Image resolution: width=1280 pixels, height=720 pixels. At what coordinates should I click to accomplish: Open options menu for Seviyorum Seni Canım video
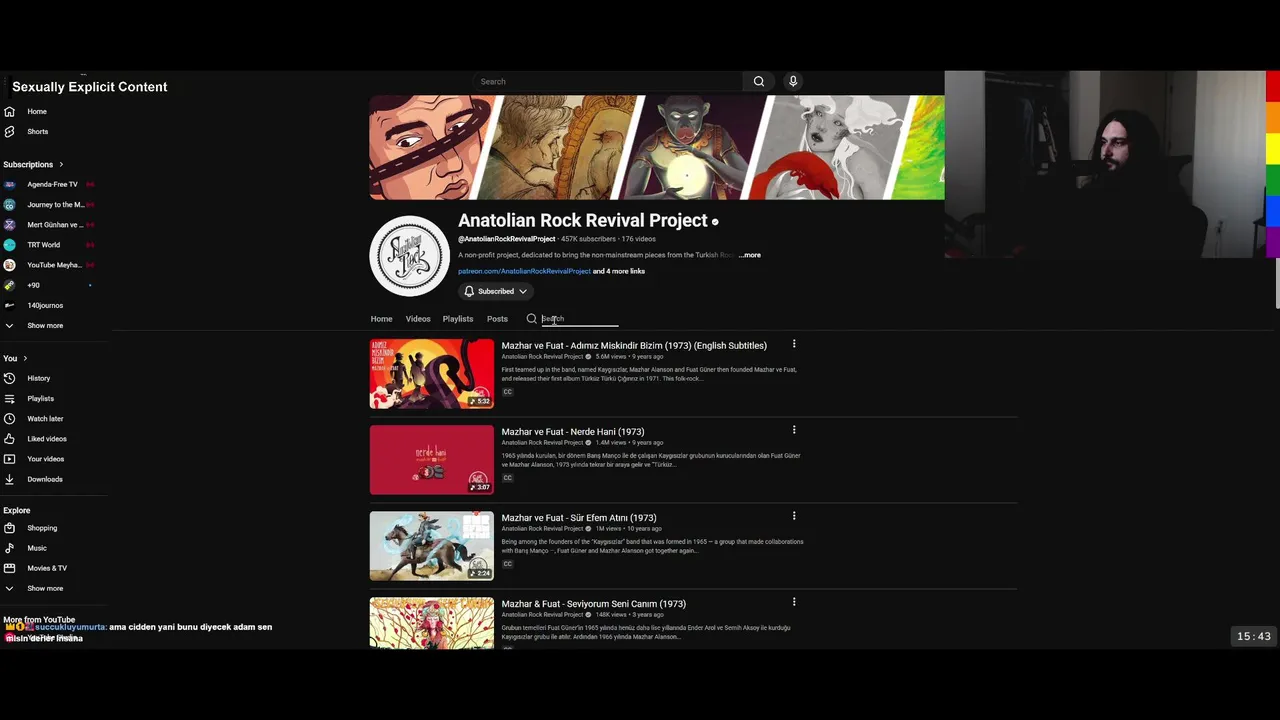tap(794, 602)
